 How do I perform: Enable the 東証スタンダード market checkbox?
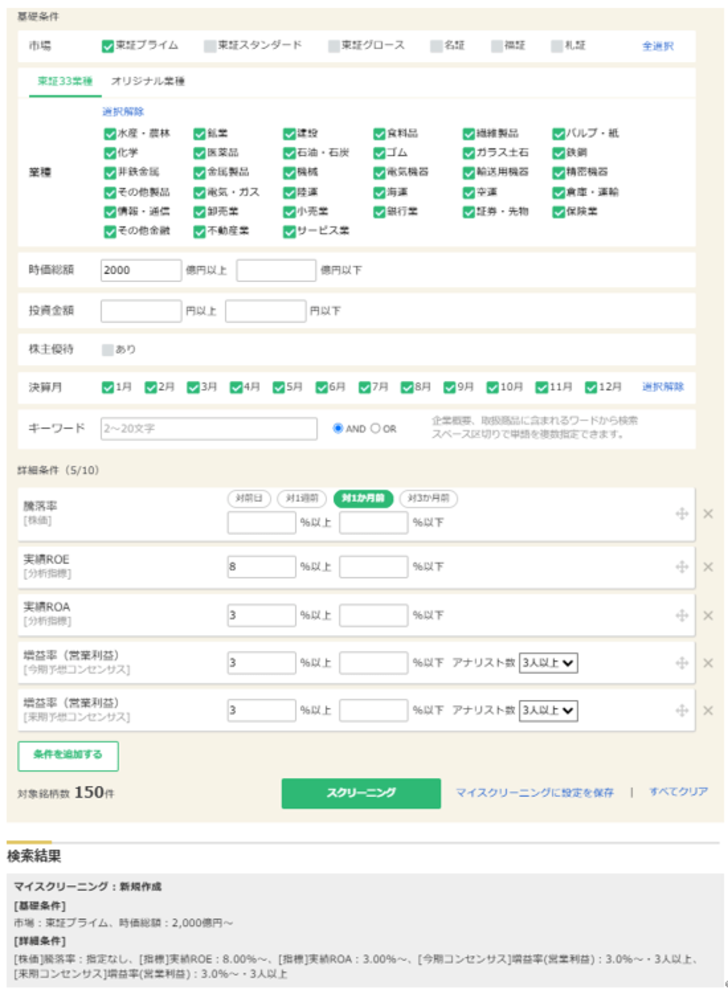click(x=209, y=46)
